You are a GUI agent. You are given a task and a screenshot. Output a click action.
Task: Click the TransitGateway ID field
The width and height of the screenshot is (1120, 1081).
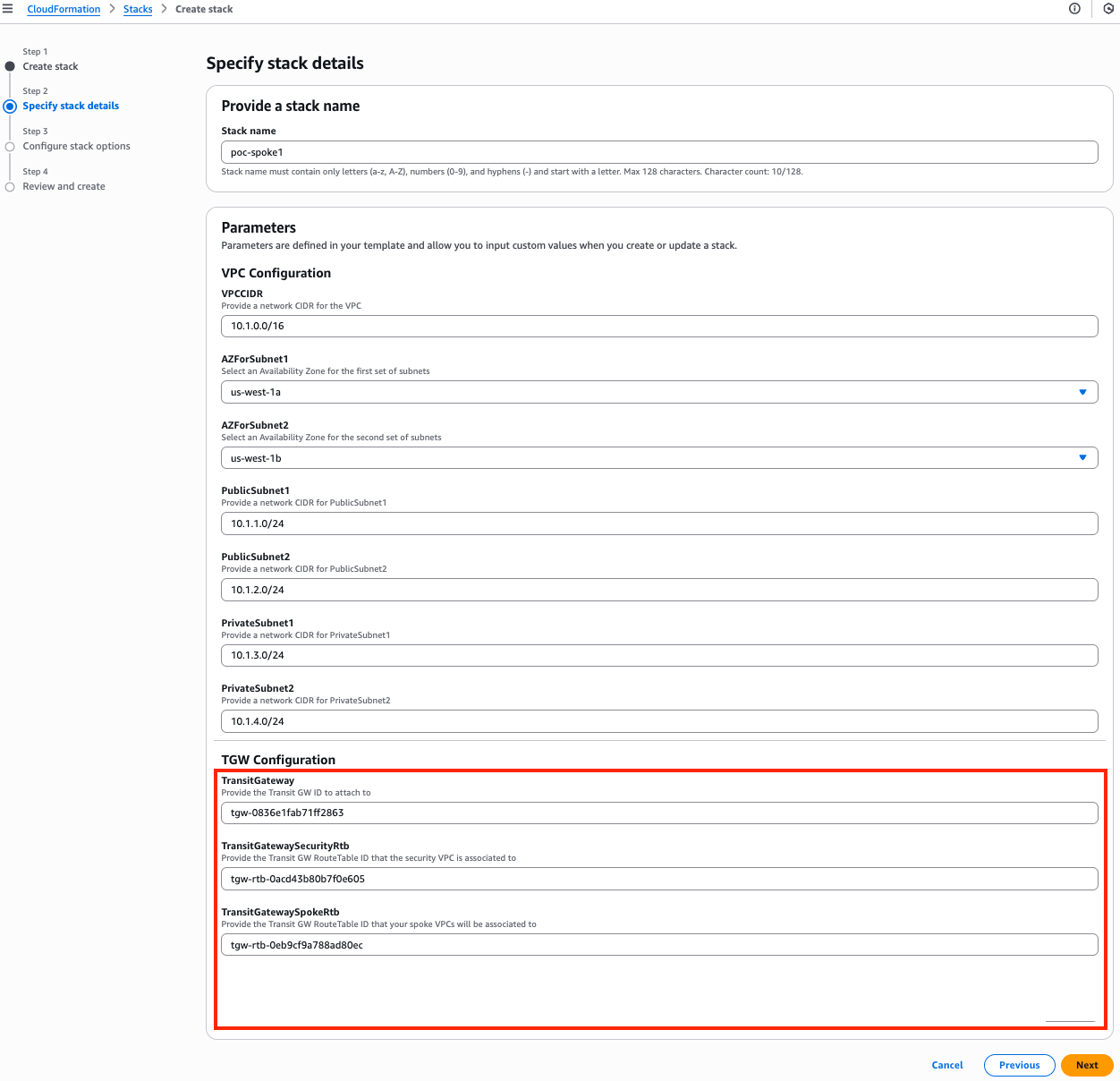tap(659, 813)
